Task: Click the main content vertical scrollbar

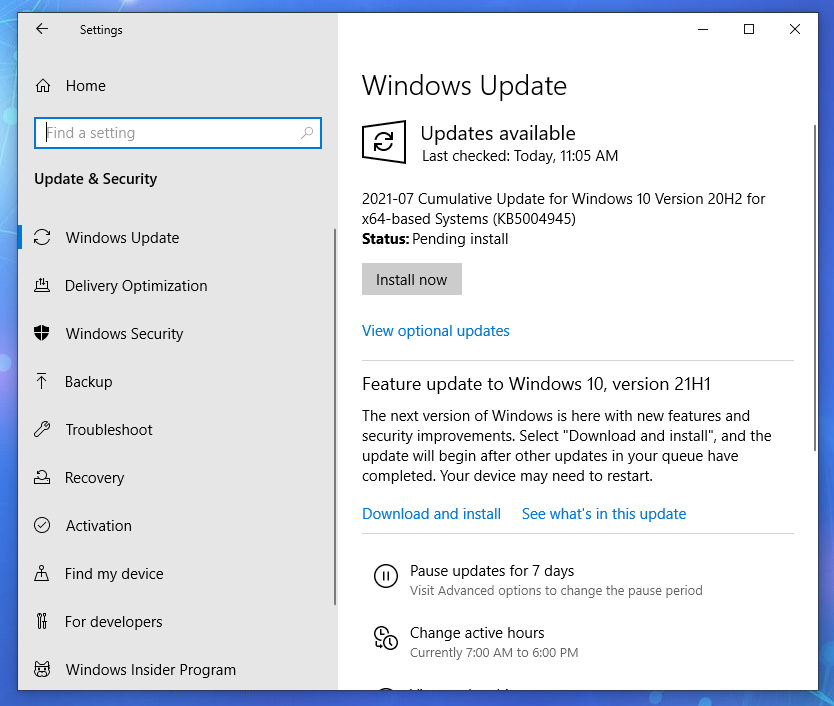Action: tap(815, 287)
